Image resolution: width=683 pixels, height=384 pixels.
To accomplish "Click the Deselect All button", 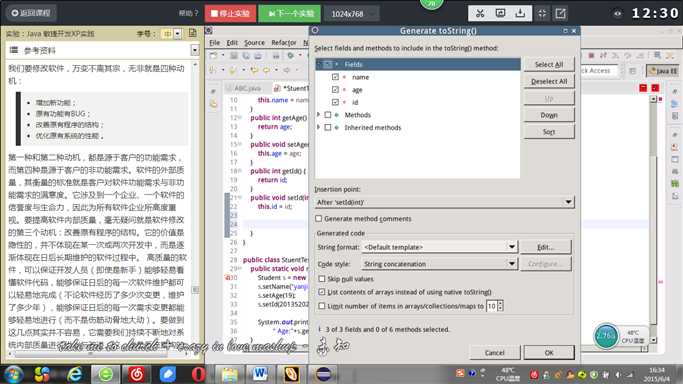I will click(549, 81).
